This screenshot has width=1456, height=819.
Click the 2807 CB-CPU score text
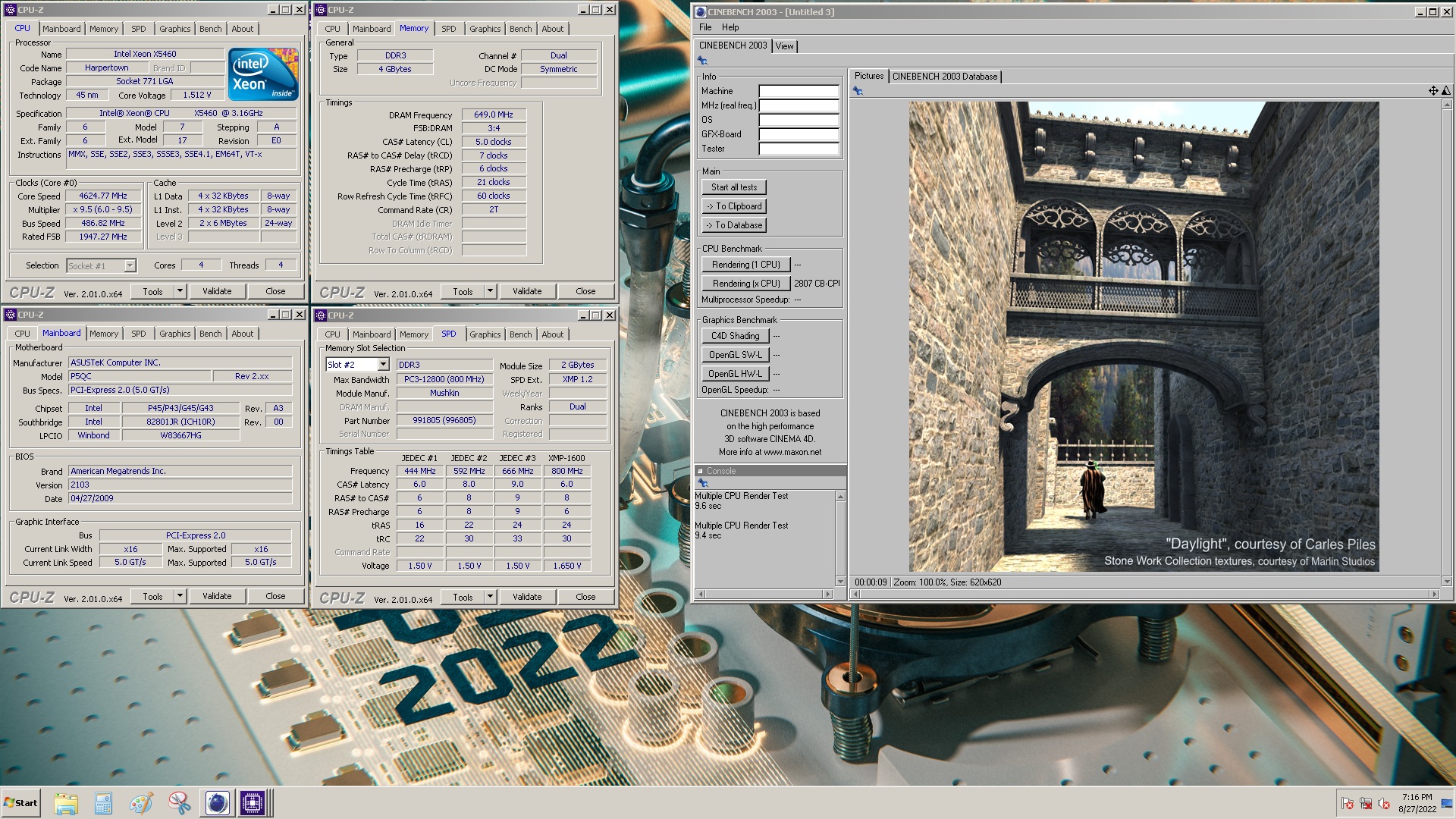(x=817, y=284)
